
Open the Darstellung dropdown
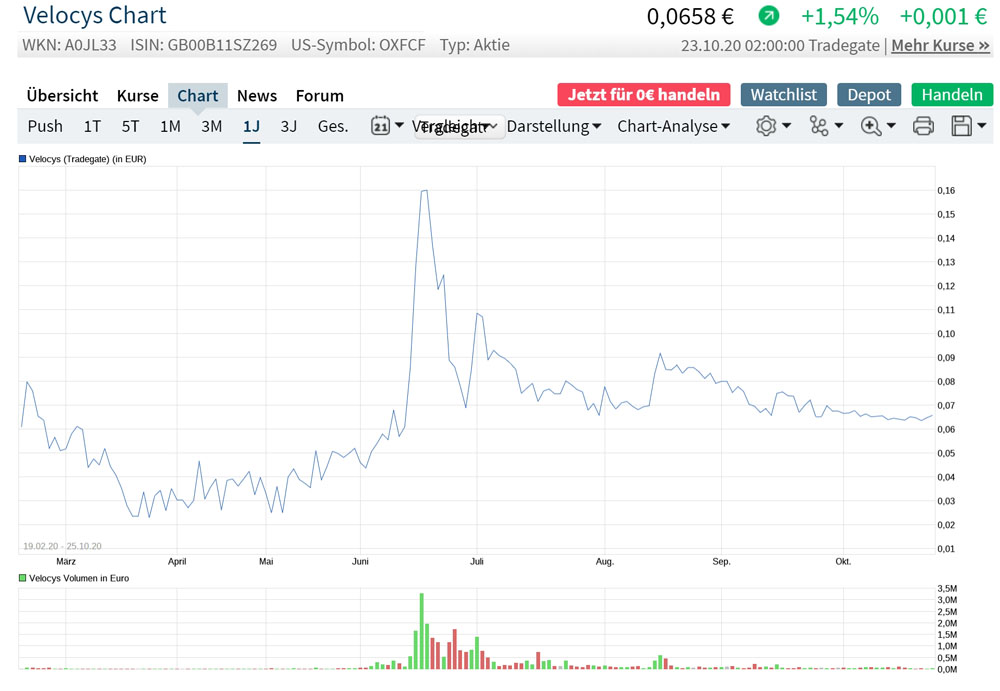[554, 126]
